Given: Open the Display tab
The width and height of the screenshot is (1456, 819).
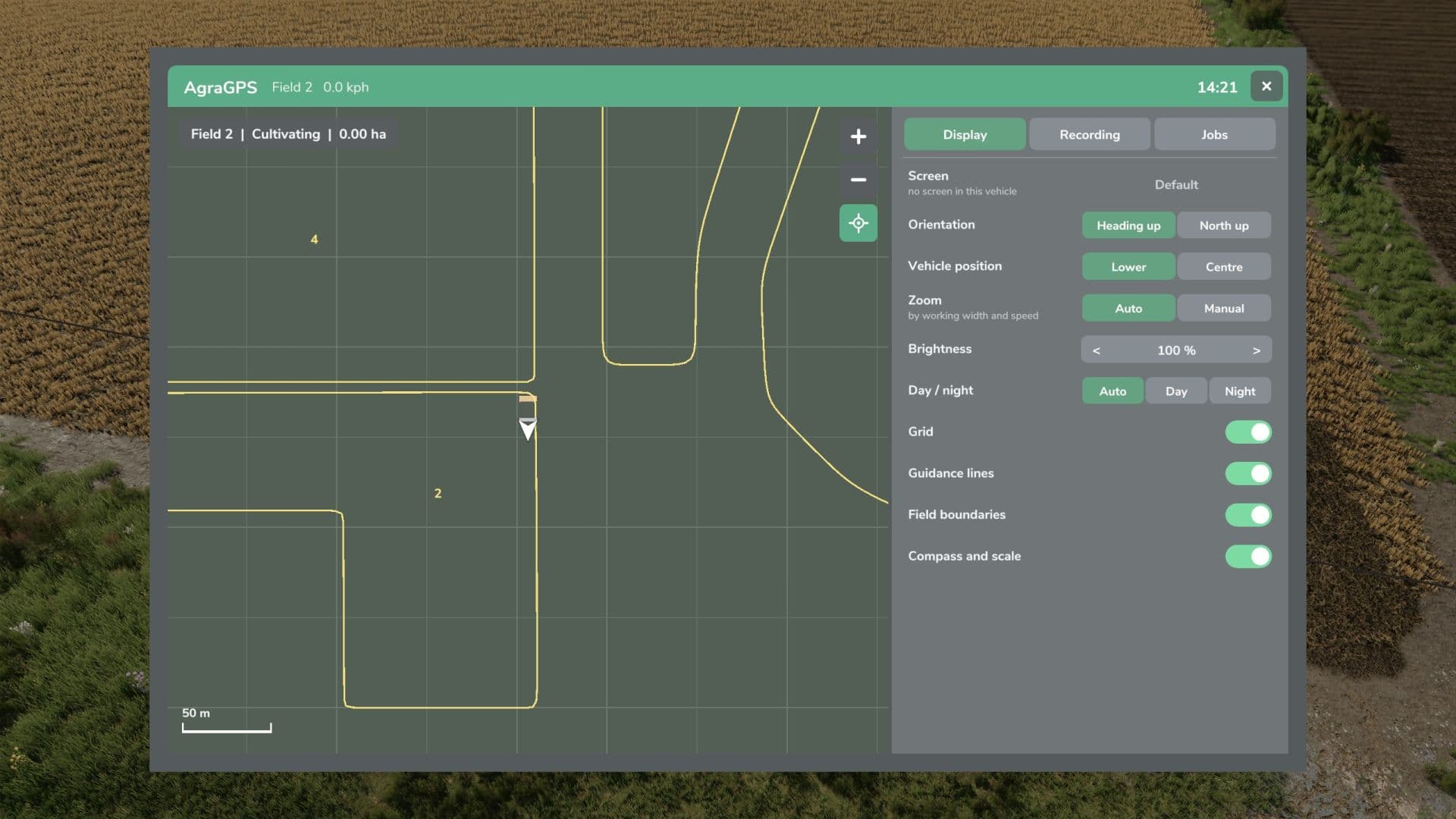Looking at the screenshot, I should [x=965, y=134].
